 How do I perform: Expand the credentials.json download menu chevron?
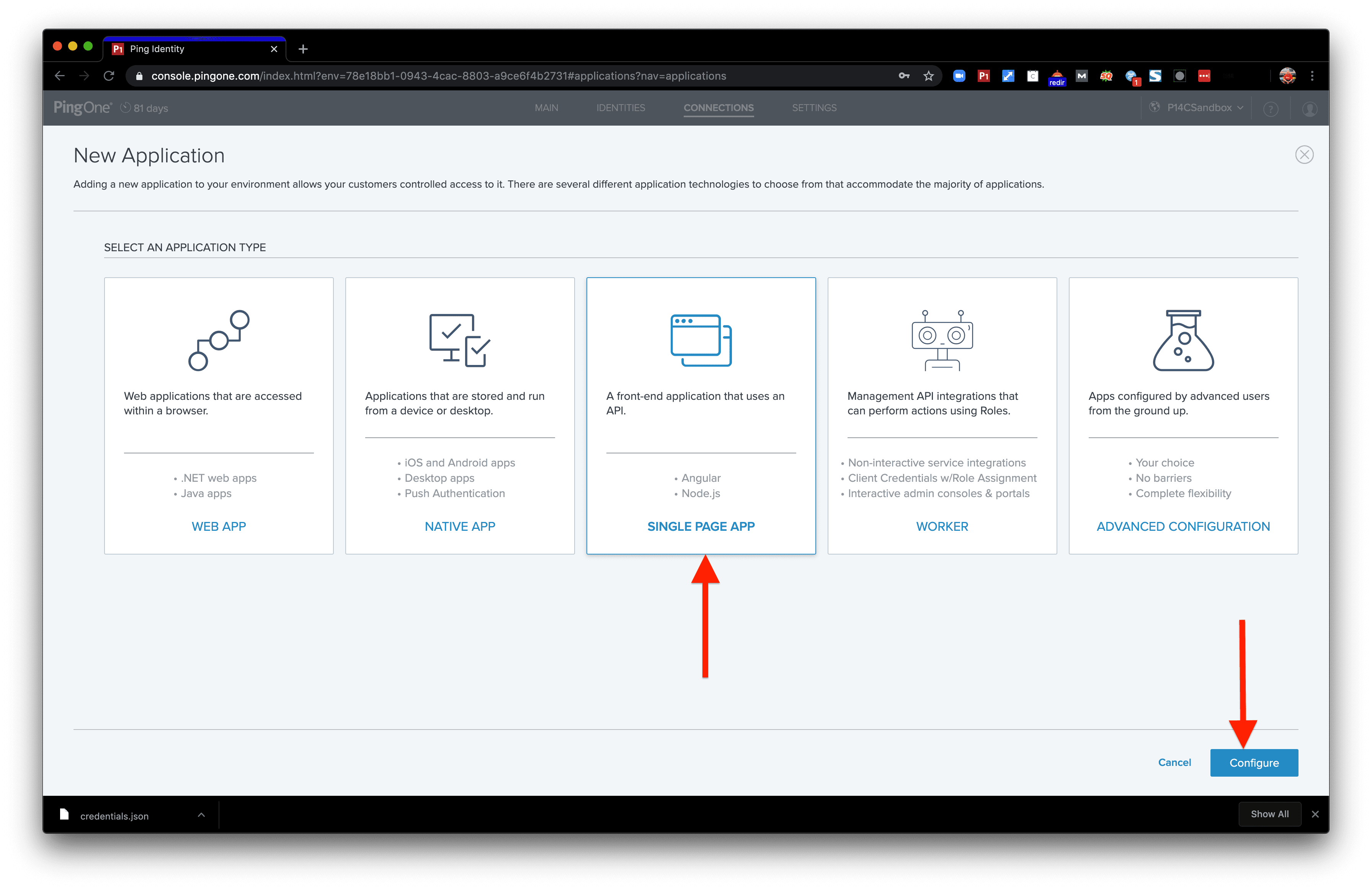click(201, 815)
